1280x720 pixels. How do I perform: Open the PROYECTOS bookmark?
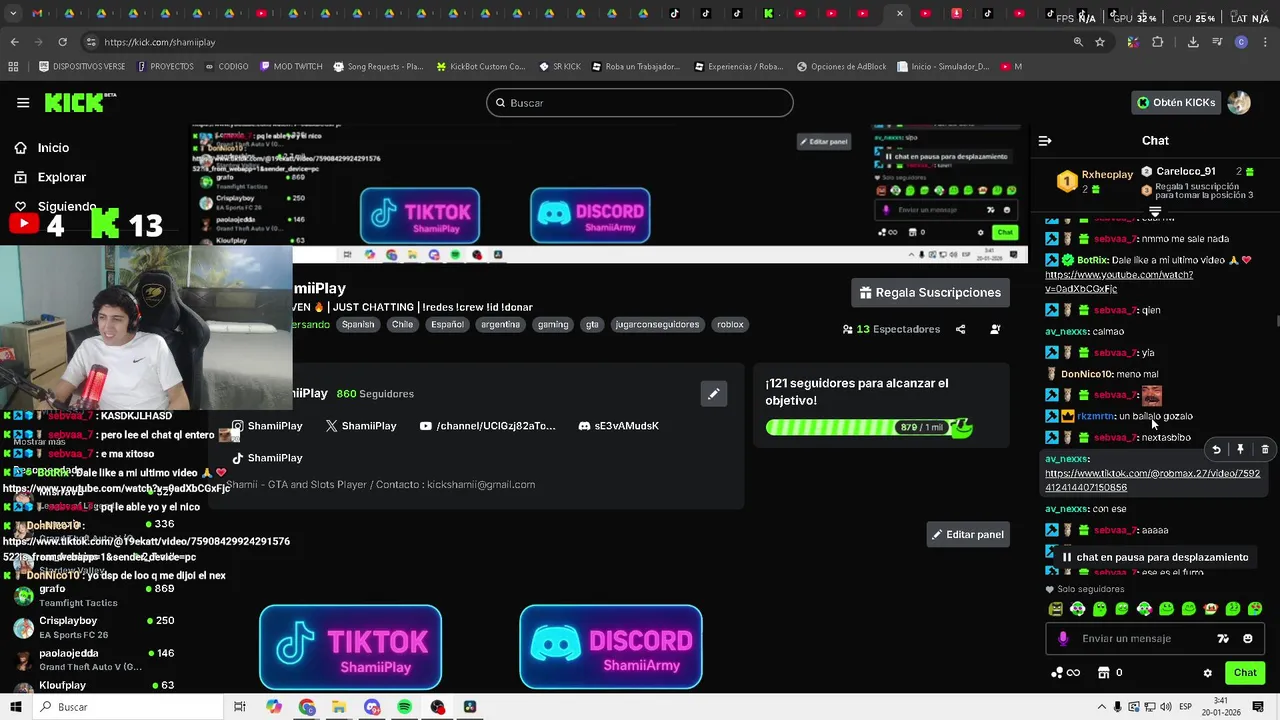pyautogui.click(x=165, y=67)
